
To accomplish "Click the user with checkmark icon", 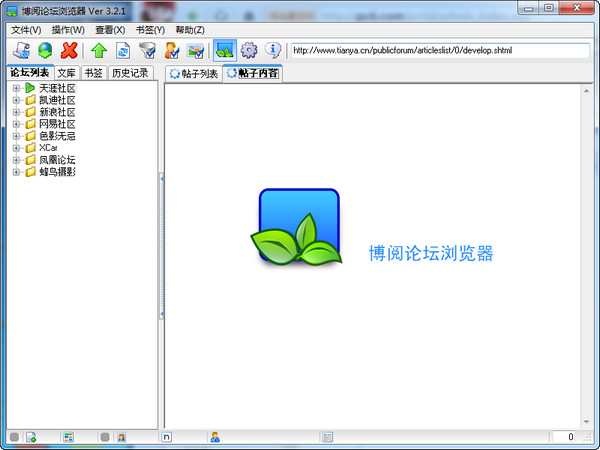I will (x=172, y=50).
